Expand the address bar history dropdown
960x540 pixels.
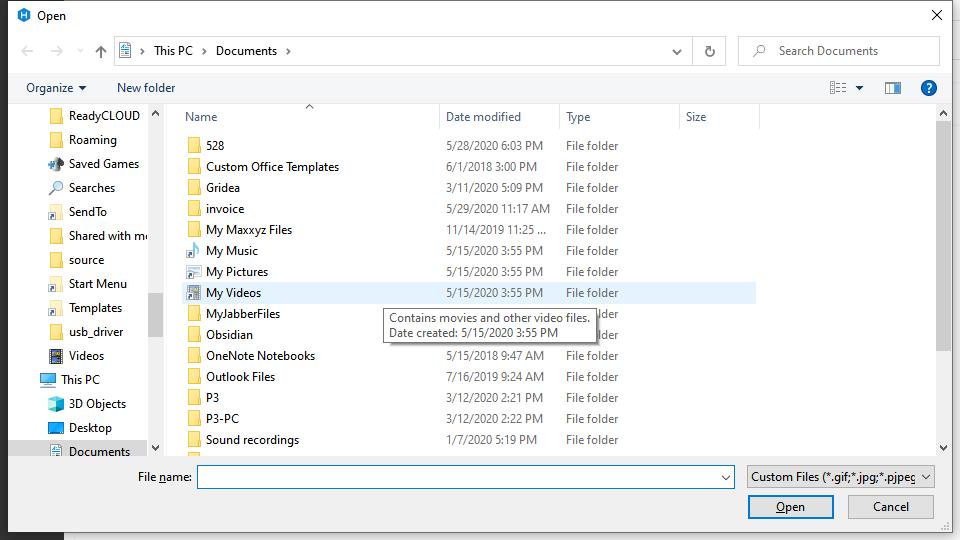click(677, 51)
